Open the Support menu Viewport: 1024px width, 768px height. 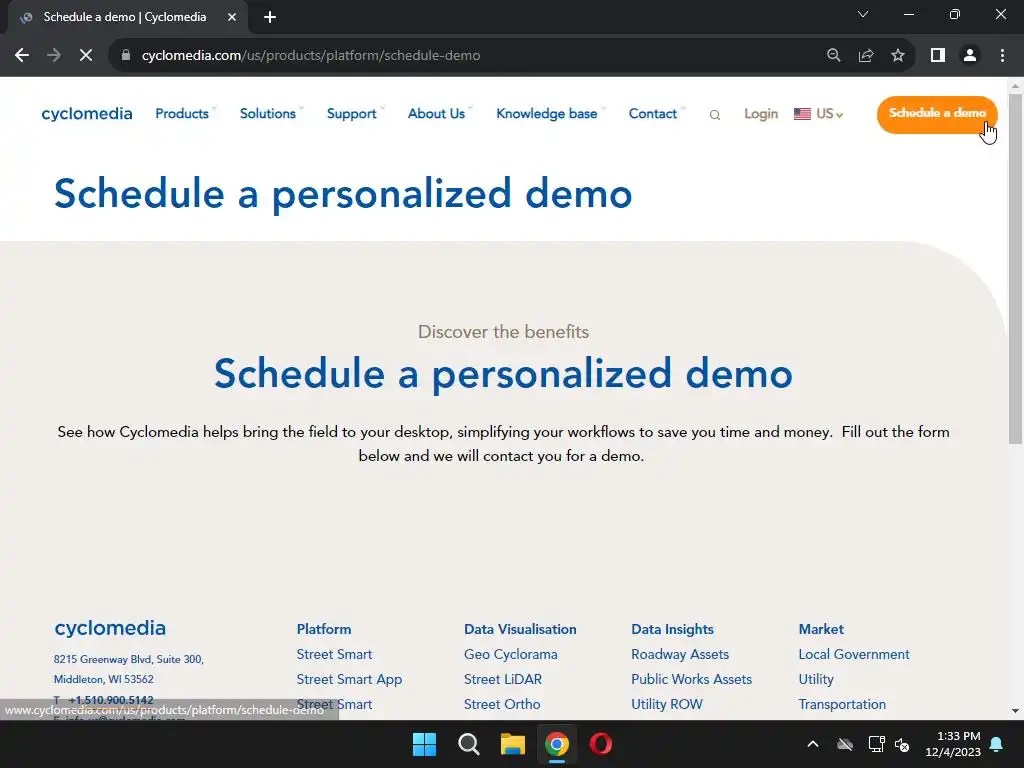pyautogui.click(x=351, y=114)
